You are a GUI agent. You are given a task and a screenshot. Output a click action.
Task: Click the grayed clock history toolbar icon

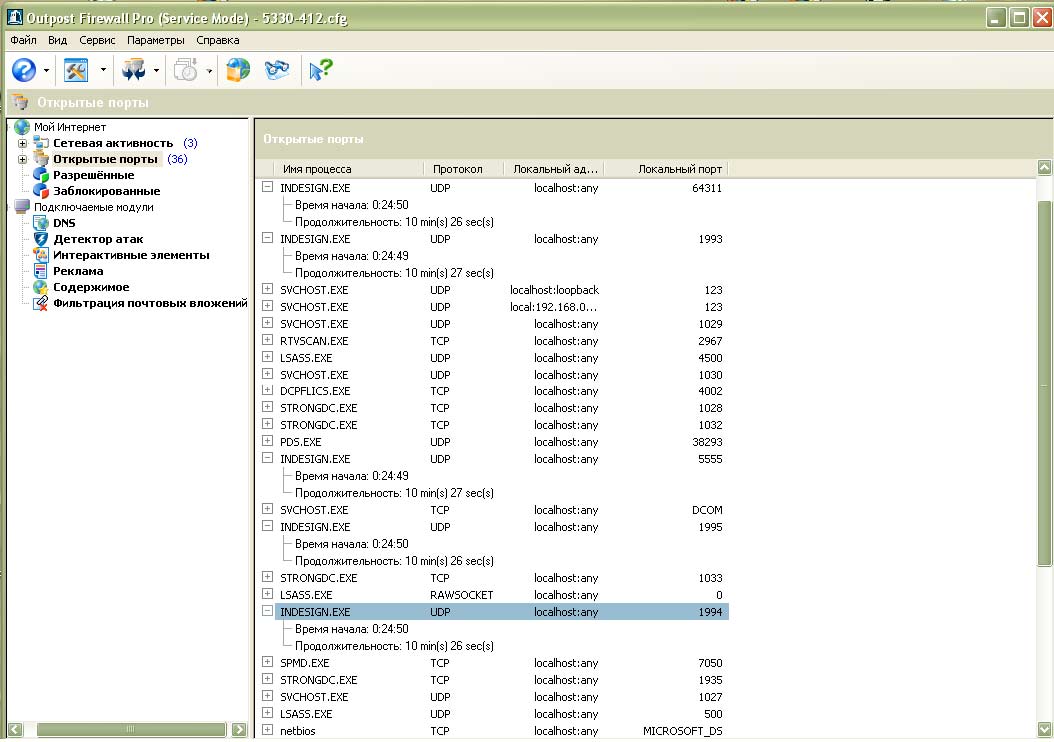(x=186, y=70)
